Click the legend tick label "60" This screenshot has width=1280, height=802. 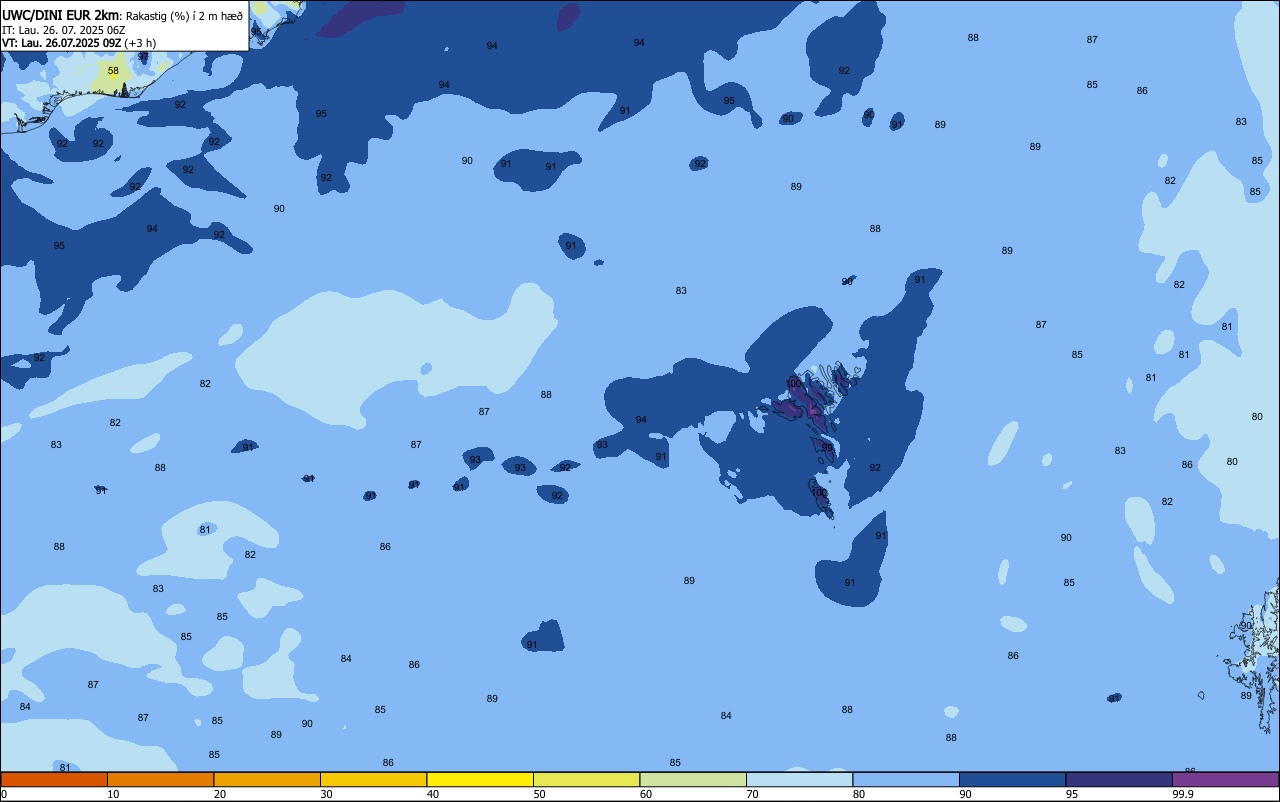[646, 794]
